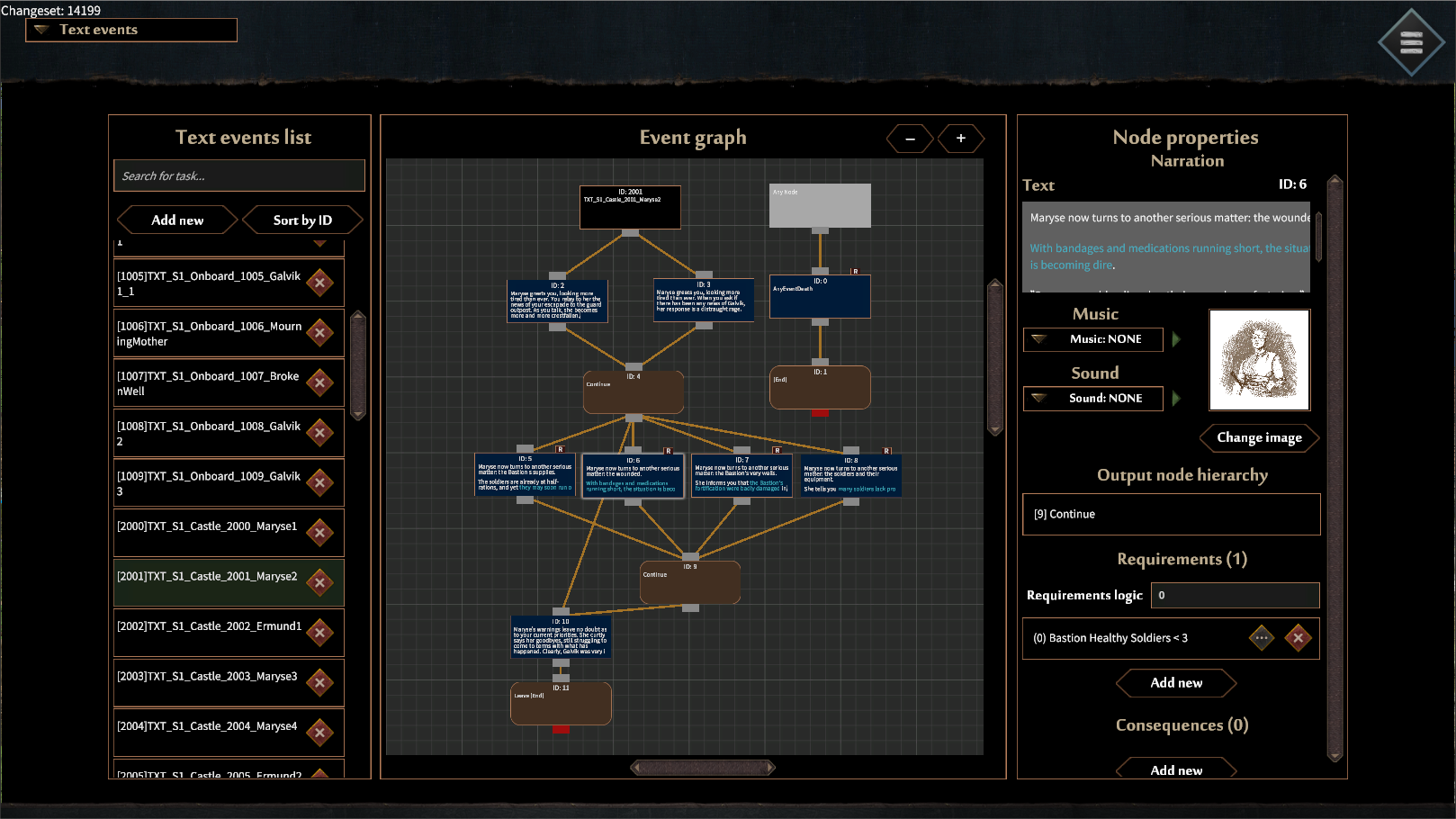Focus the Search for task field
Screen dimensions: 1456x819
[x=239, y=175]
